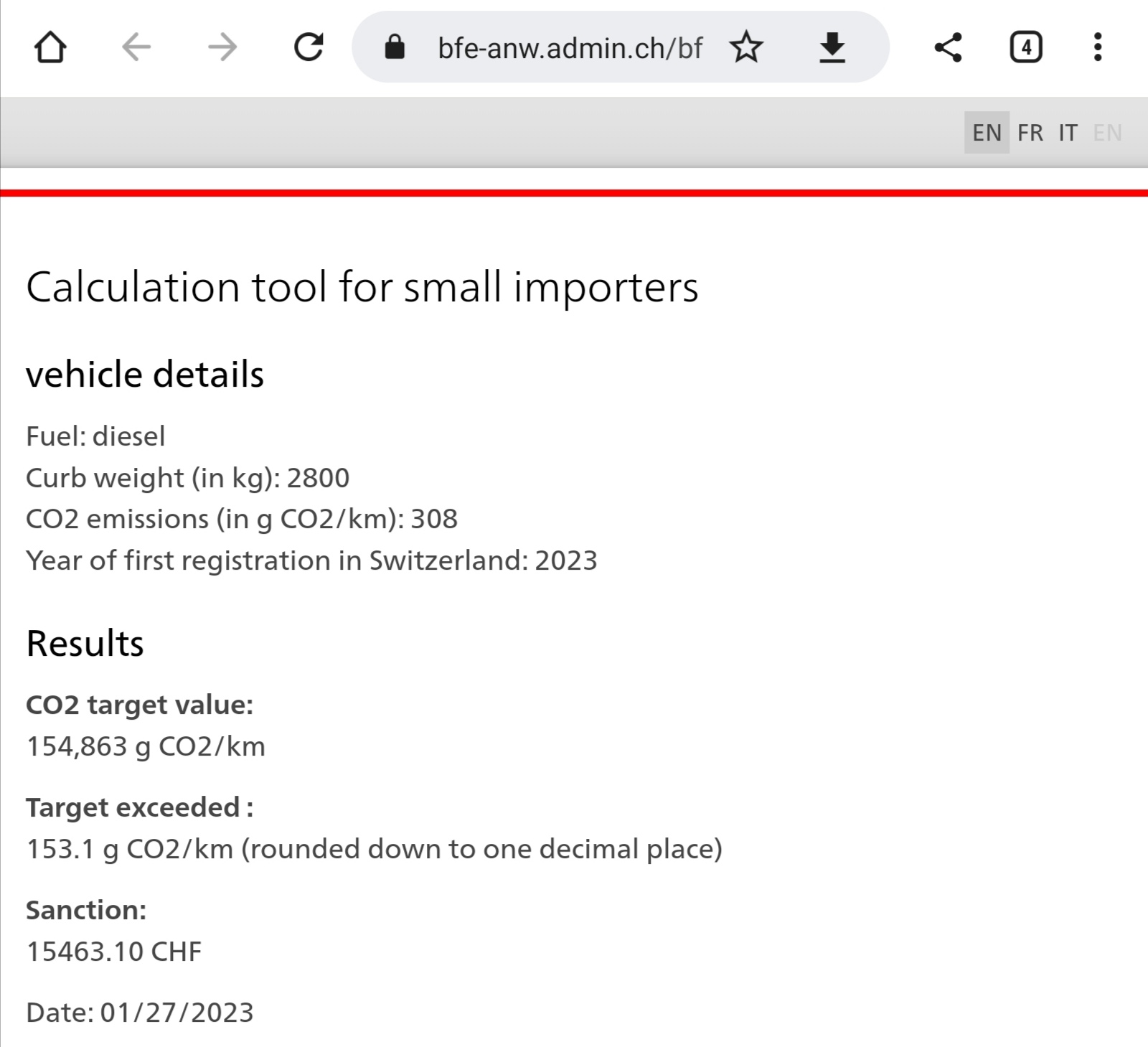Image resolution: width=1148 pixels, height=1047 pixels.
Task: Go forward with the right arrow
Action: (x=222, y=47)
